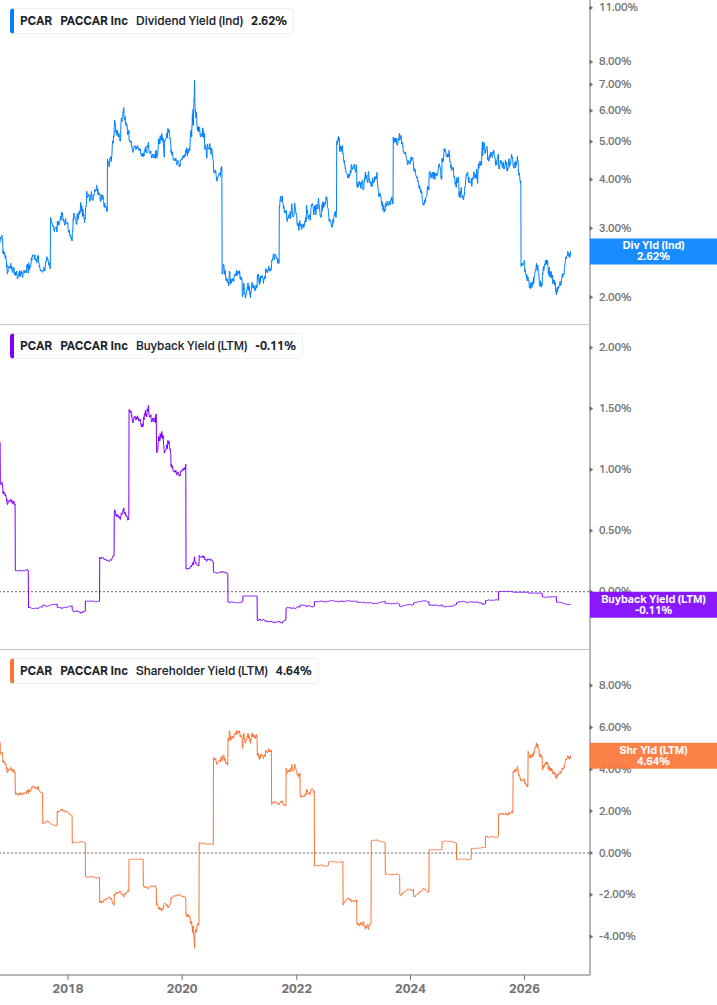
Task: Click the 2026 label on the time axis
Action: pos(525,989)
